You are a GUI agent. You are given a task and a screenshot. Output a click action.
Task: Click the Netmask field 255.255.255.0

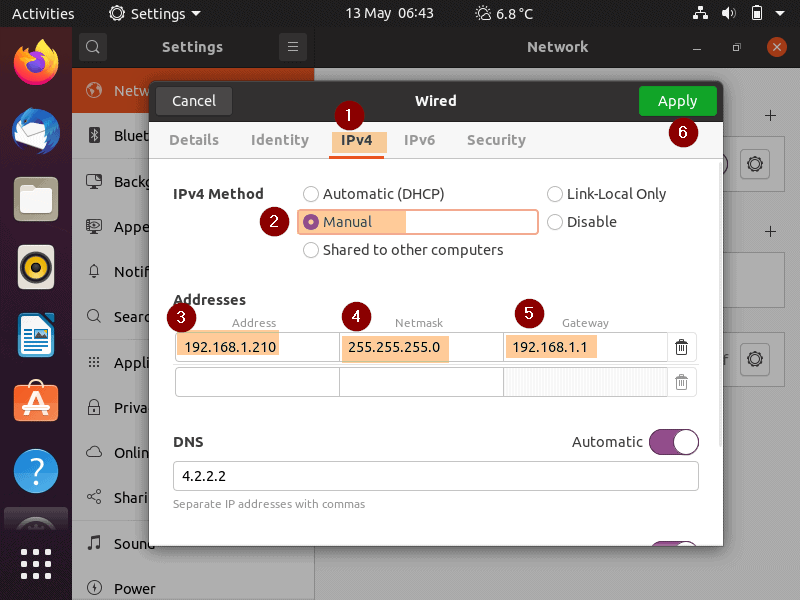click(x=421, y=347)
